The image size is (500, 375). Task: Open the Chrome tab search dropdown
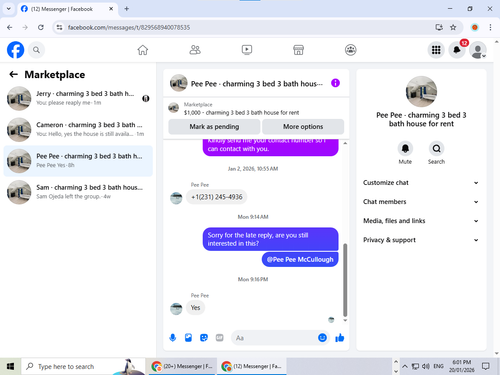click(x=9, y=9)
